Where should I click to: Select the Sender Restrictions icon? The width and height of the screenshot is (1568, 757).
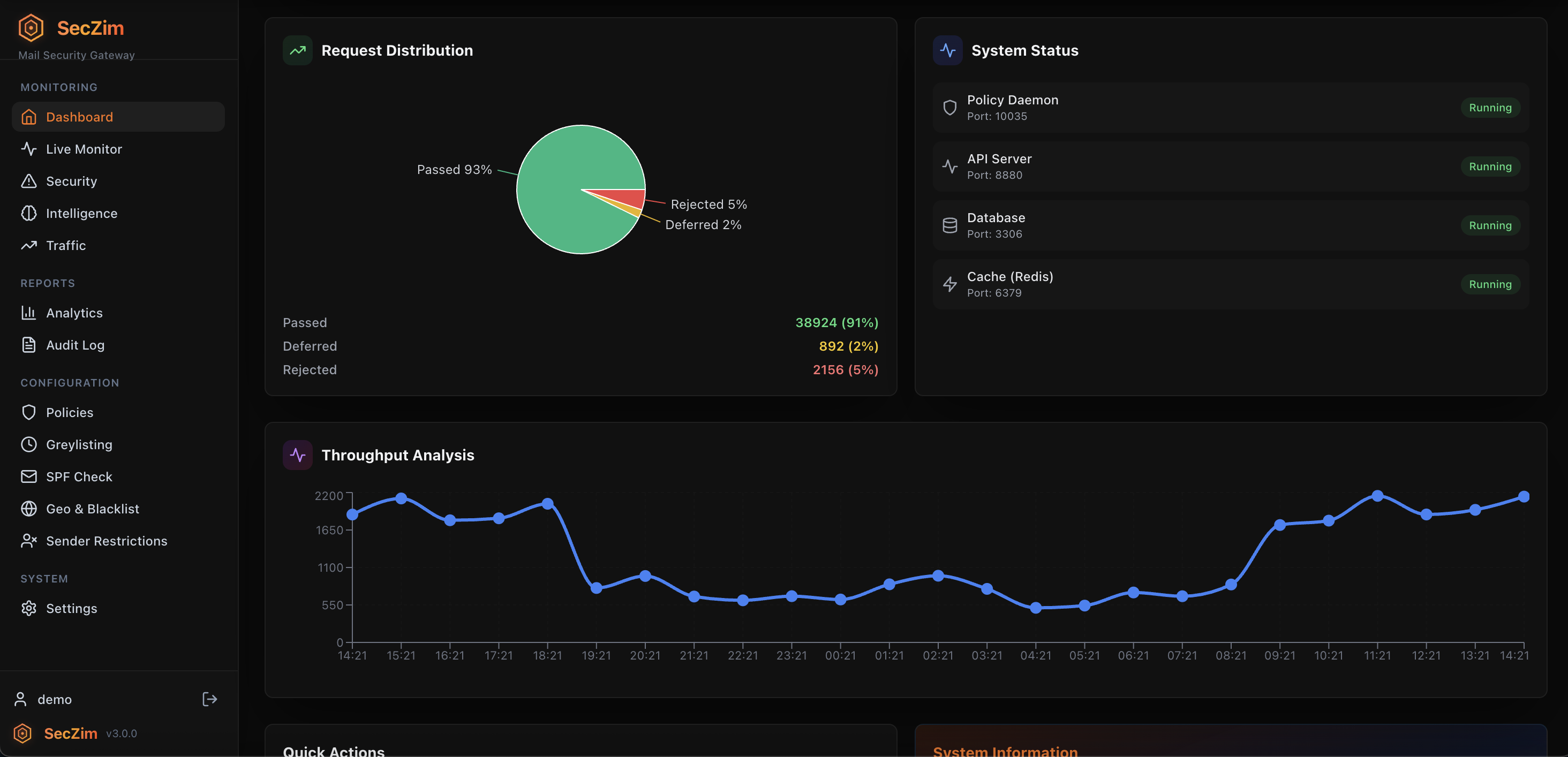[x=28, y=540]
